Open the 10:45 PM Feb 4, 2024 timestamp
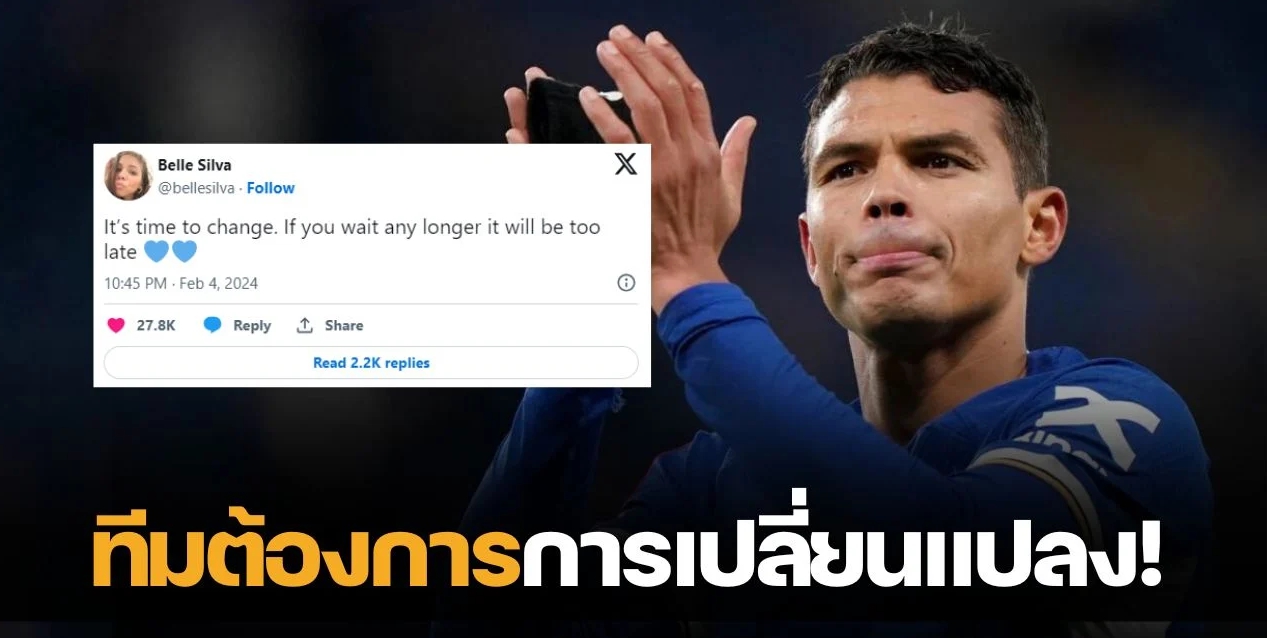 [x=181, y=283]
